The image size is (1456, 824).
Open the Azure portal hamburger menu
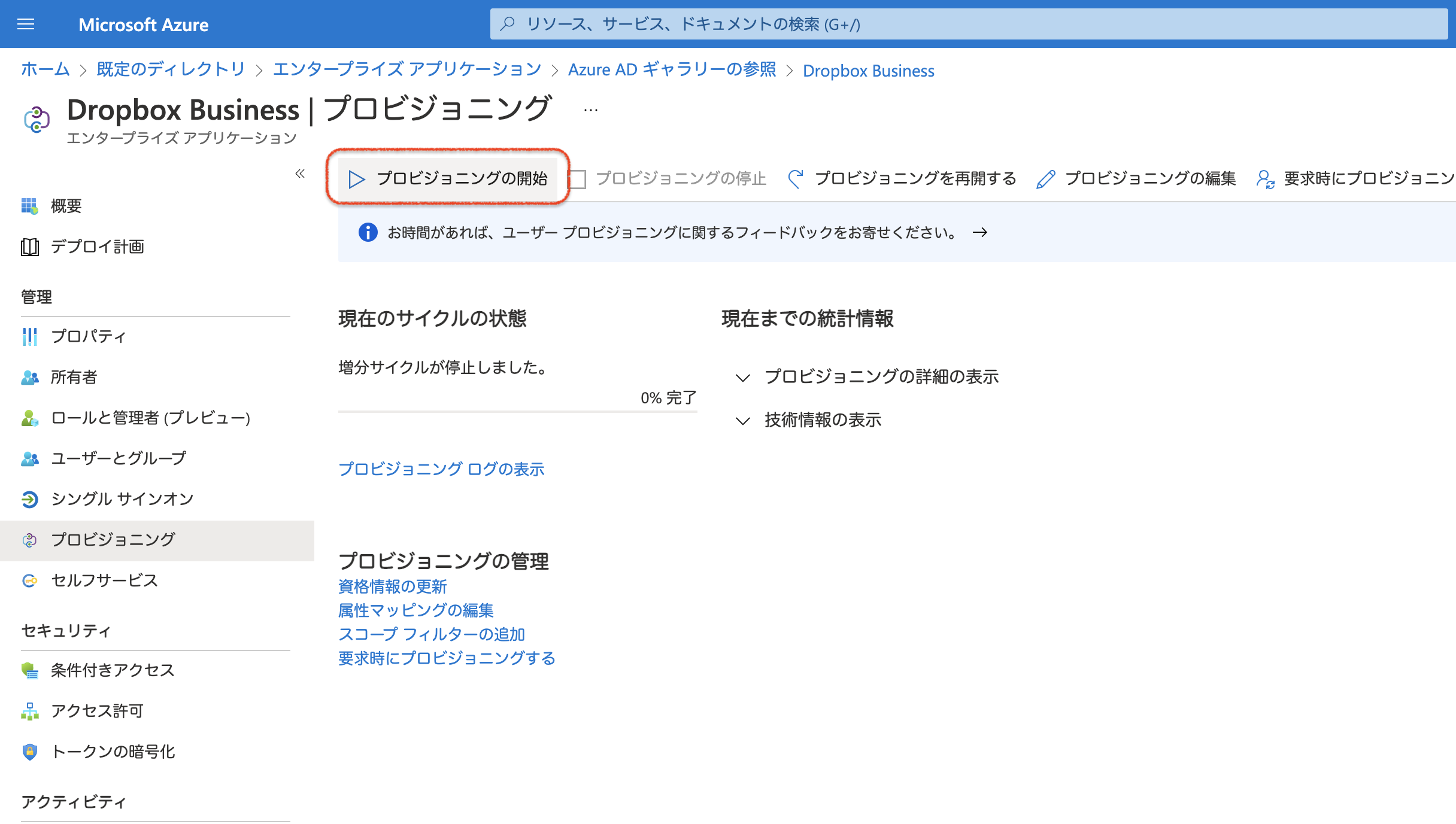click(x=26, y=24)
